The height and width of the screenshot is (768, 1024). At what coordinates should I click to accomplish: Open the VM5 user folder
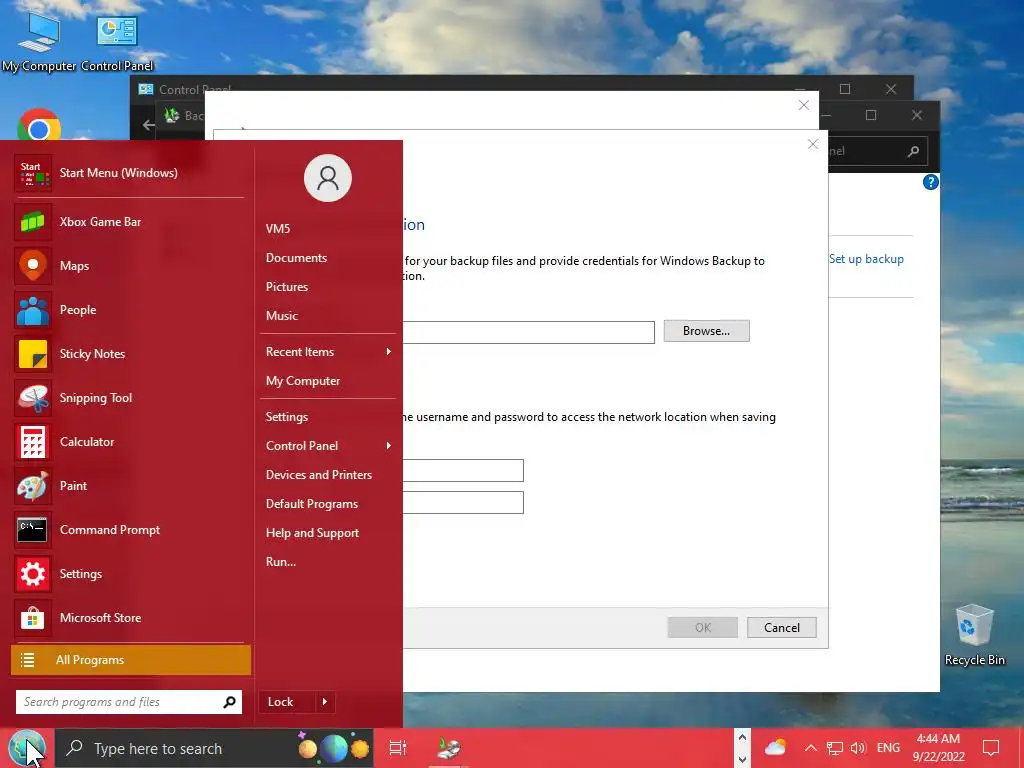(x=278, y=229)
